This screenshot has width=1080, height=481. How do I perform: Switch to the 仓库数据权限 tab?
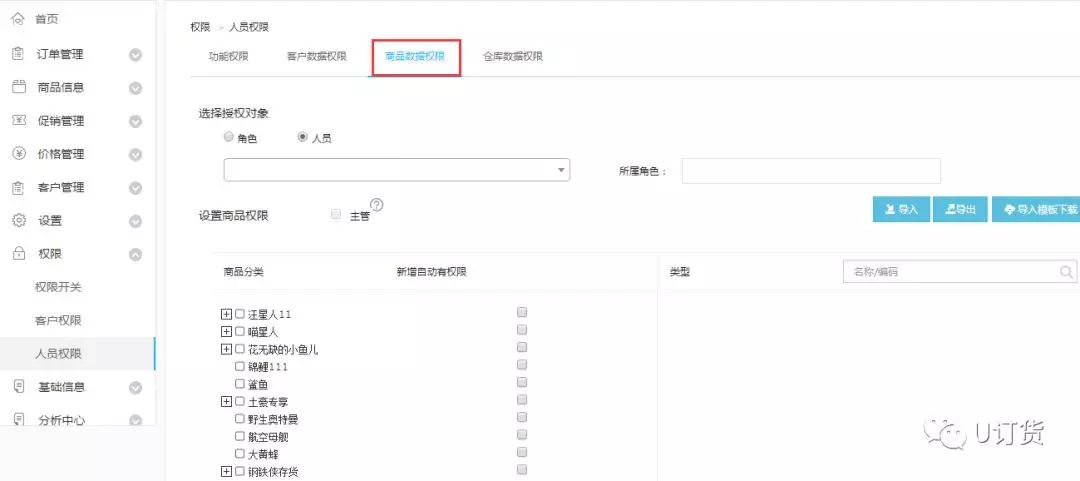point(512,57)
